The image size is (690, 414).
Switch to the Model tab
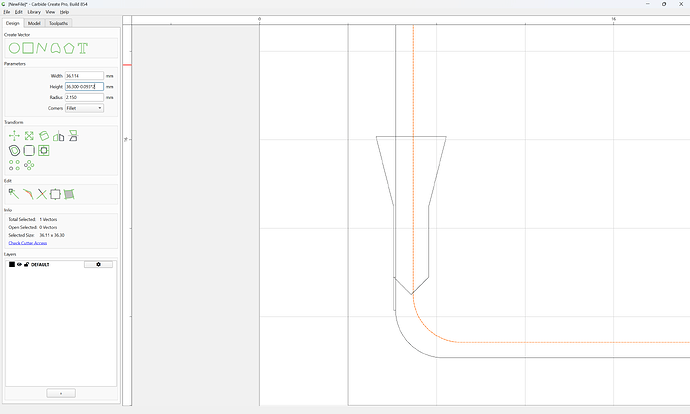34,23
